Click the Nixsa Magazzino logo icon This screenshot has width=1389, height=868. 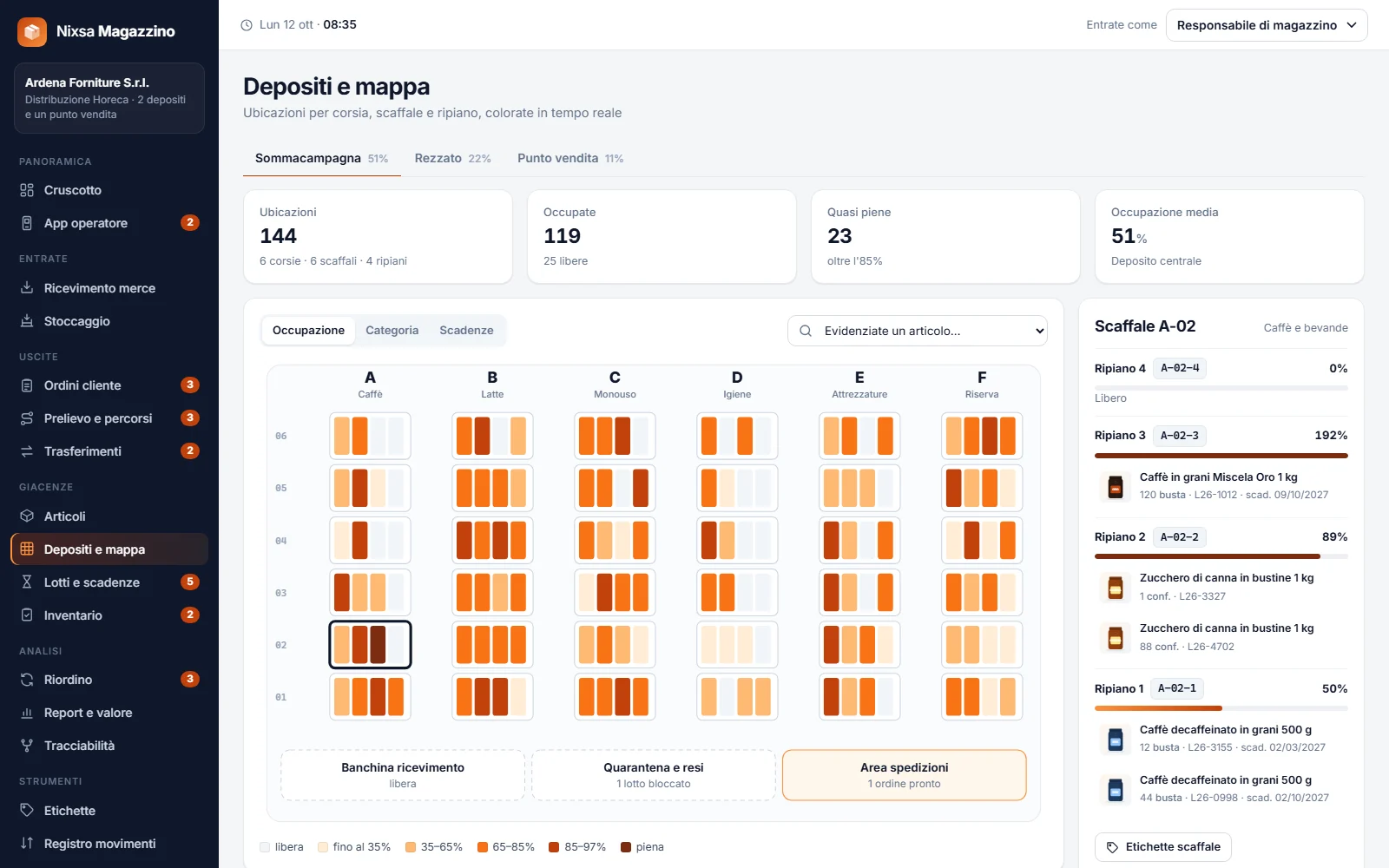point(32,32)
